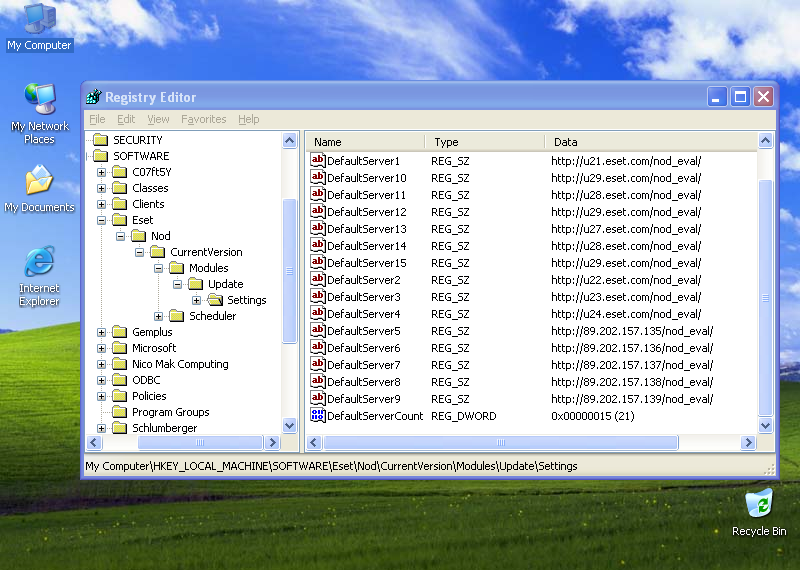Viewport: 800px width, 570px height.
Task: Sort values by the Type column header
Action: click(x=485, y=142)
